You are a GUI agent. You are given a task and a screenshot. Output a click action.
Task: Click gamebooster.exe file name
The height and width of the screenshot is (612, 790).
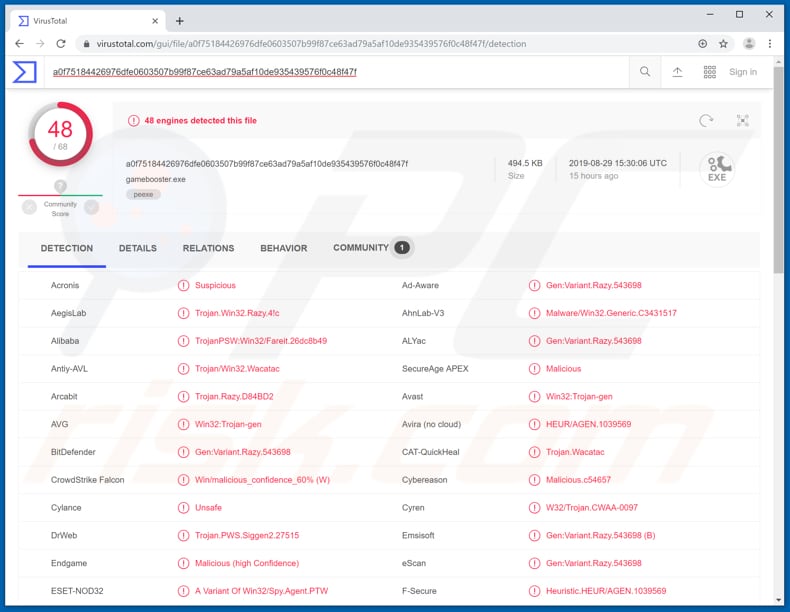click(x=156, y=179)
